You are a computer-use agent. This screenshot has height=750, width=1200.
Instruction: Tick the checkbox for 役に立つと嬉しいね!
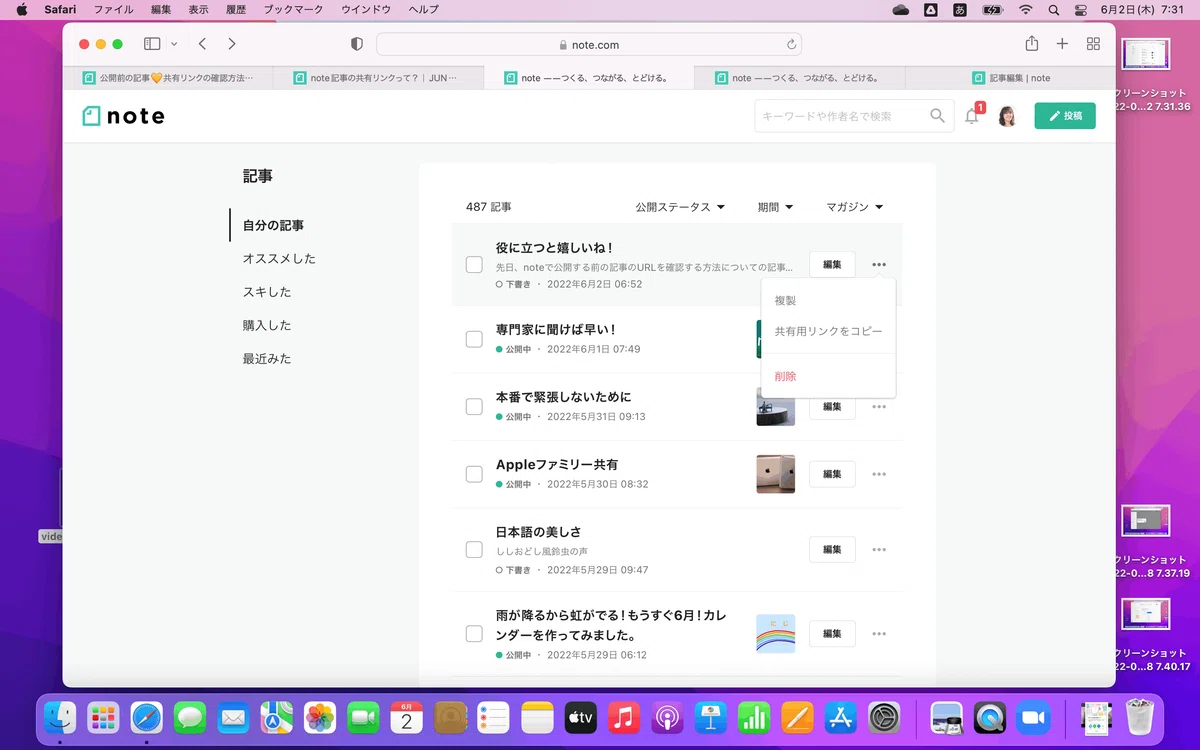[474, 265]
